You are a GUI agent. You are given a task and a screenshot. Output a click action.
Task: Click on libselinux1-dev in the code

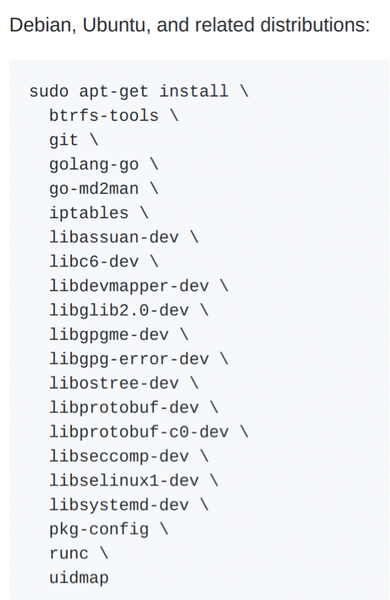coord(124,481)
